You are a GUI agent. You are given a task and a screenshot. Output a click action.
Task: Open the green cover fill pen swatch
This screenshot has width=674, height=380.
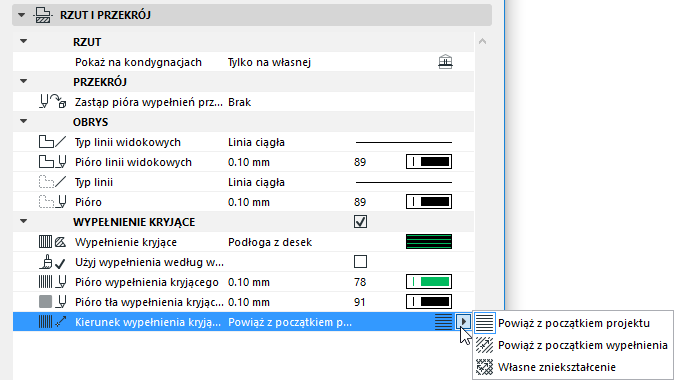click(x=429, y=282)
